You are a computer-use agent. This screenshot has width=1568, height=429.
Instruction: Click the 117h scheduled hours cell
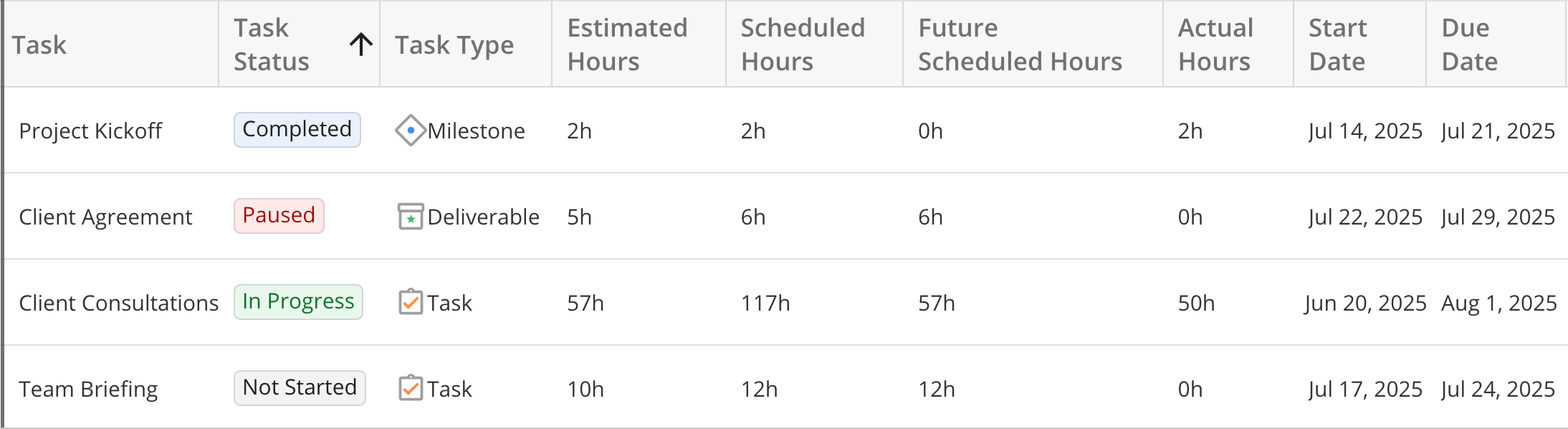click(765, 303)
